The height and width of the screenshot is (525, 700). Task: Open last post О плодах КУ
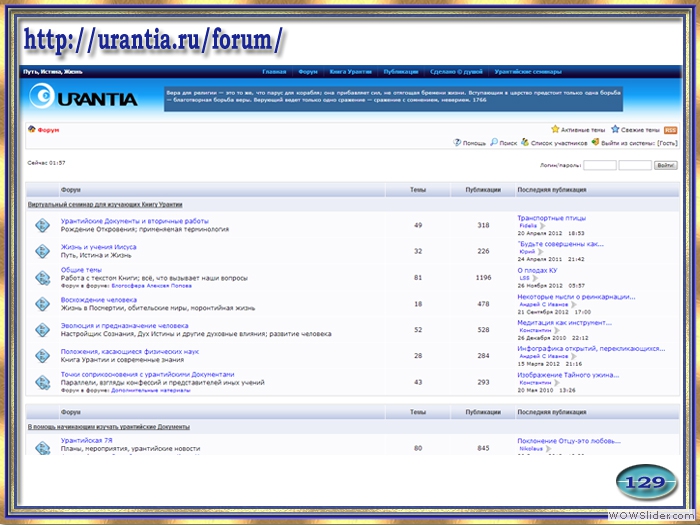(537, 270)
